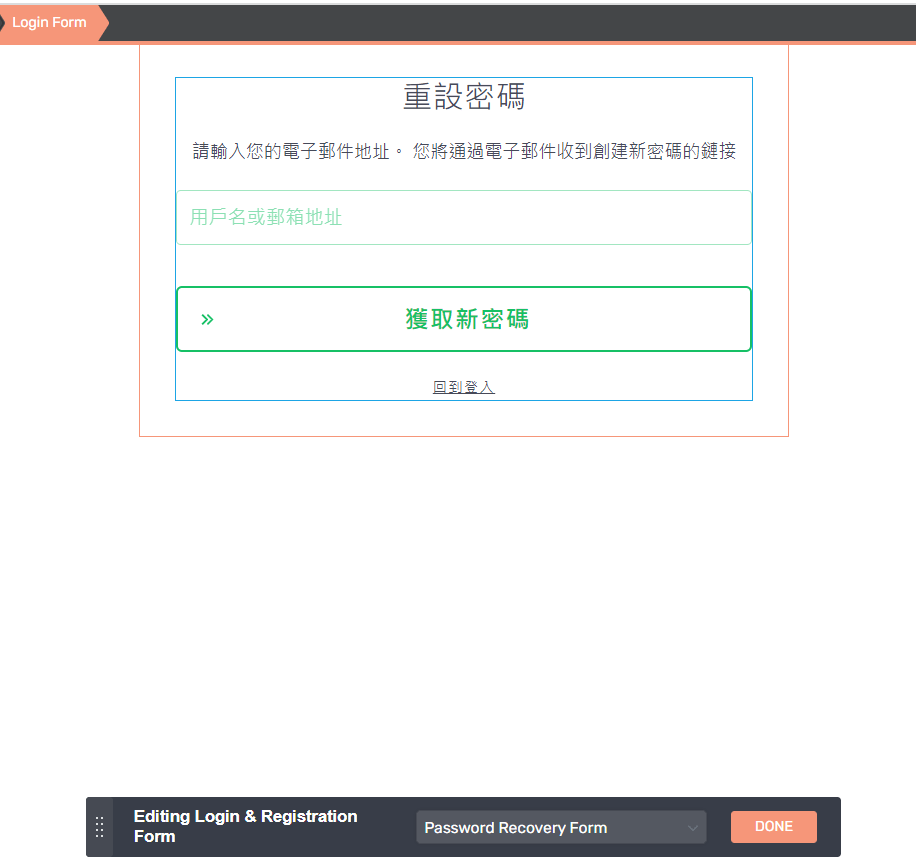
Task: Open the Password Recovery Form dropdown
Action: coord(561,827)
